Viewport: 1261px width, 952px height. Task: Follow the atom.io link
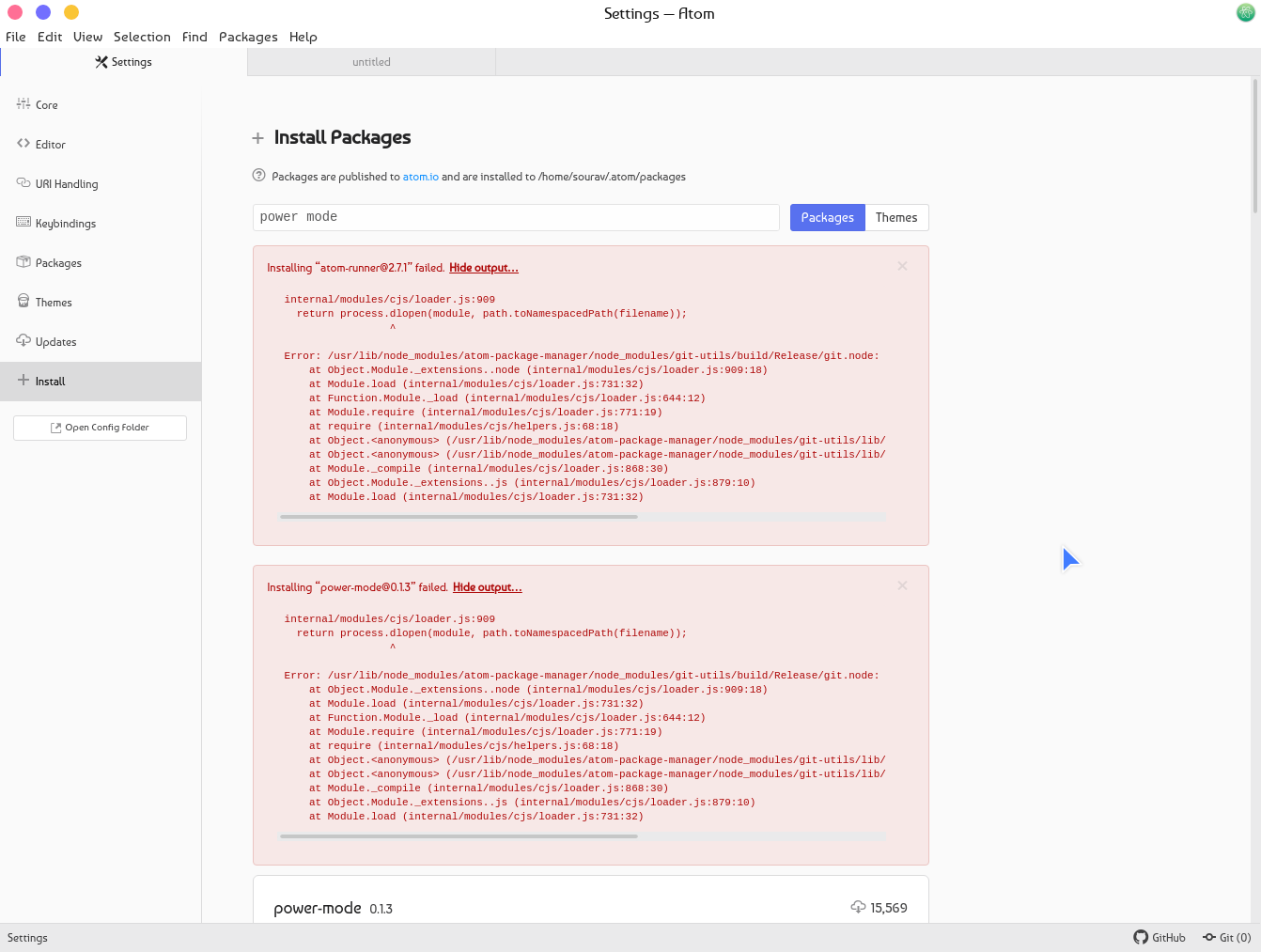click(421, 177)
